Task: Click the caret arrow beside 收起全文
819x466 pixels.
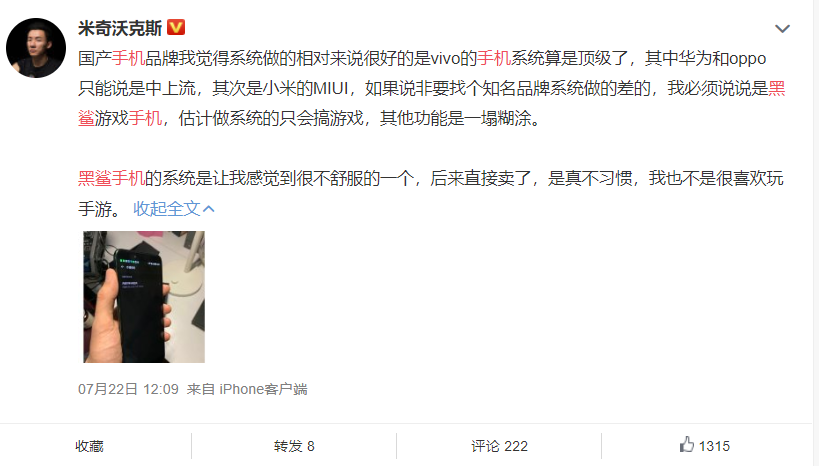Action: 208,209
